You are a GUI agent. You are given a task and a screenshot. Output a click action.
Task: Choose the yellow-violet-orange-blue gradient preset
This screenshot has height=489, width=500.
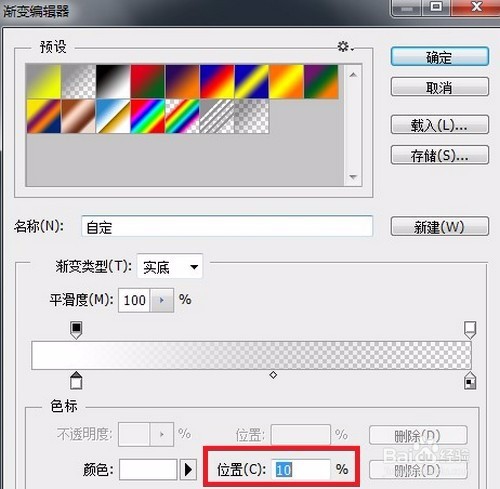coord(44,116)
